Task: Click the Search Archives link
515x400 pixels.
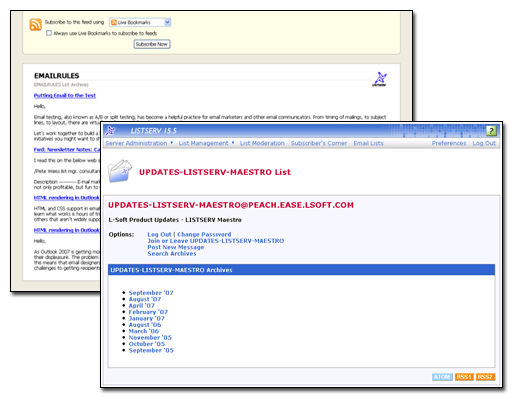Action: coord(172,253)
